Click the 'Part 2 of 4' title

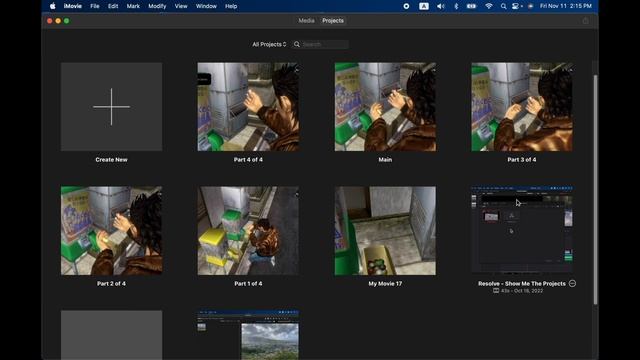click(111, 283)
